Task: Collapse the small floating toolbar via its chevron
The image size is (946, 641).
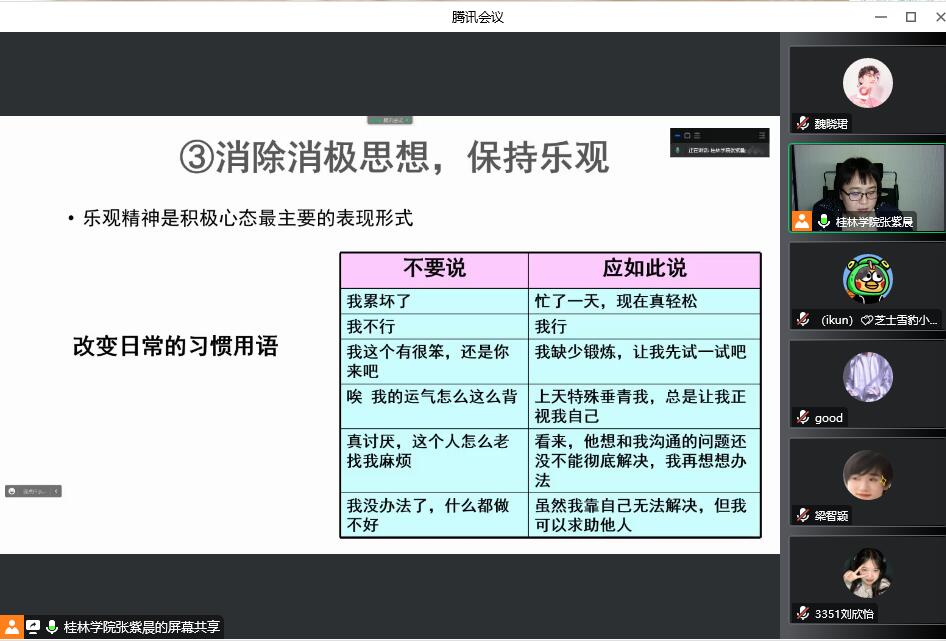Action: click(x=56, y=491)
